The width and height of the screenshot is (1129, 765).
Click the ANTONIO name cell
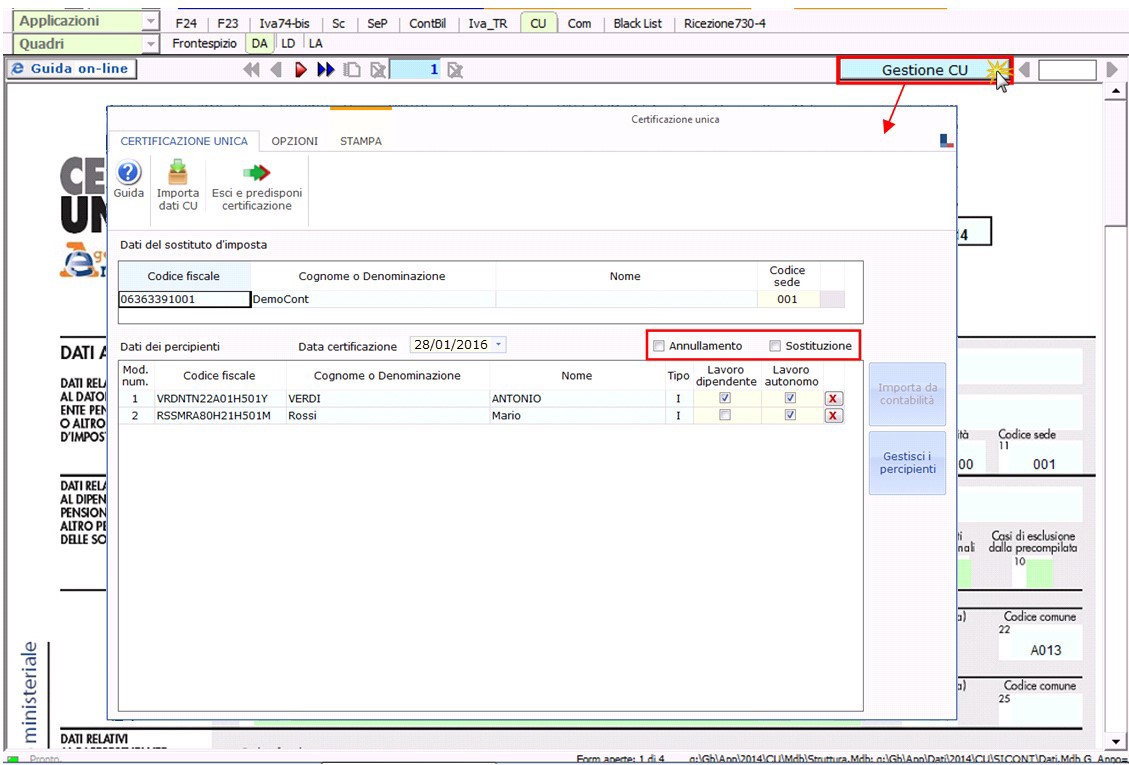pos(576,398)
